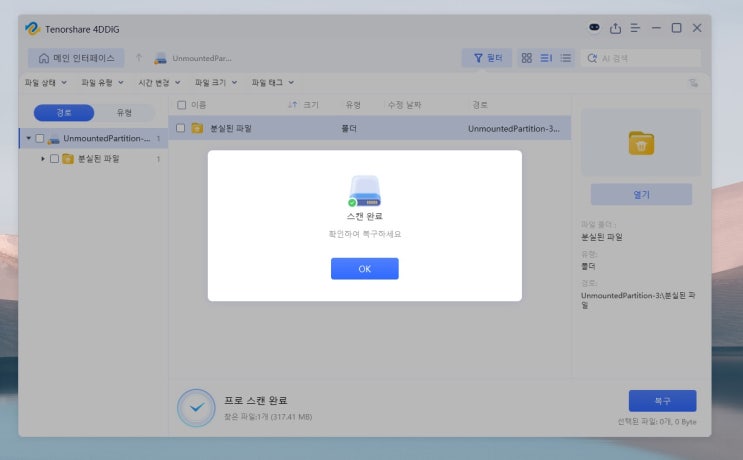
Task: Click OK in the scan complete dialog
Action: pyautogui.click(x=364, y=269)
